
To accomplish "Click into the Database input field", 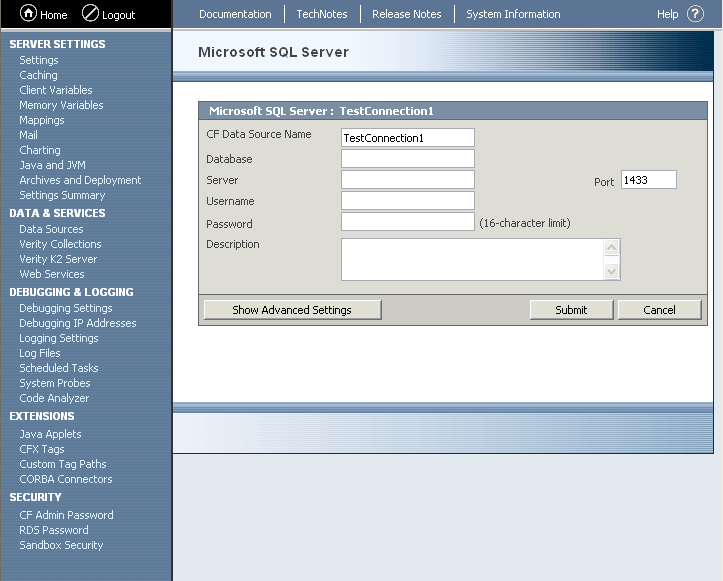I will (x=407, y=159).
